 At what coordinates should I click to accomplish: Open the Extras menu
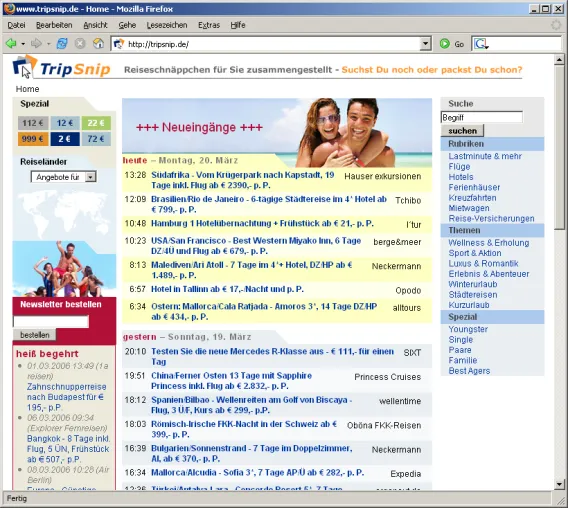click(209, 25)
